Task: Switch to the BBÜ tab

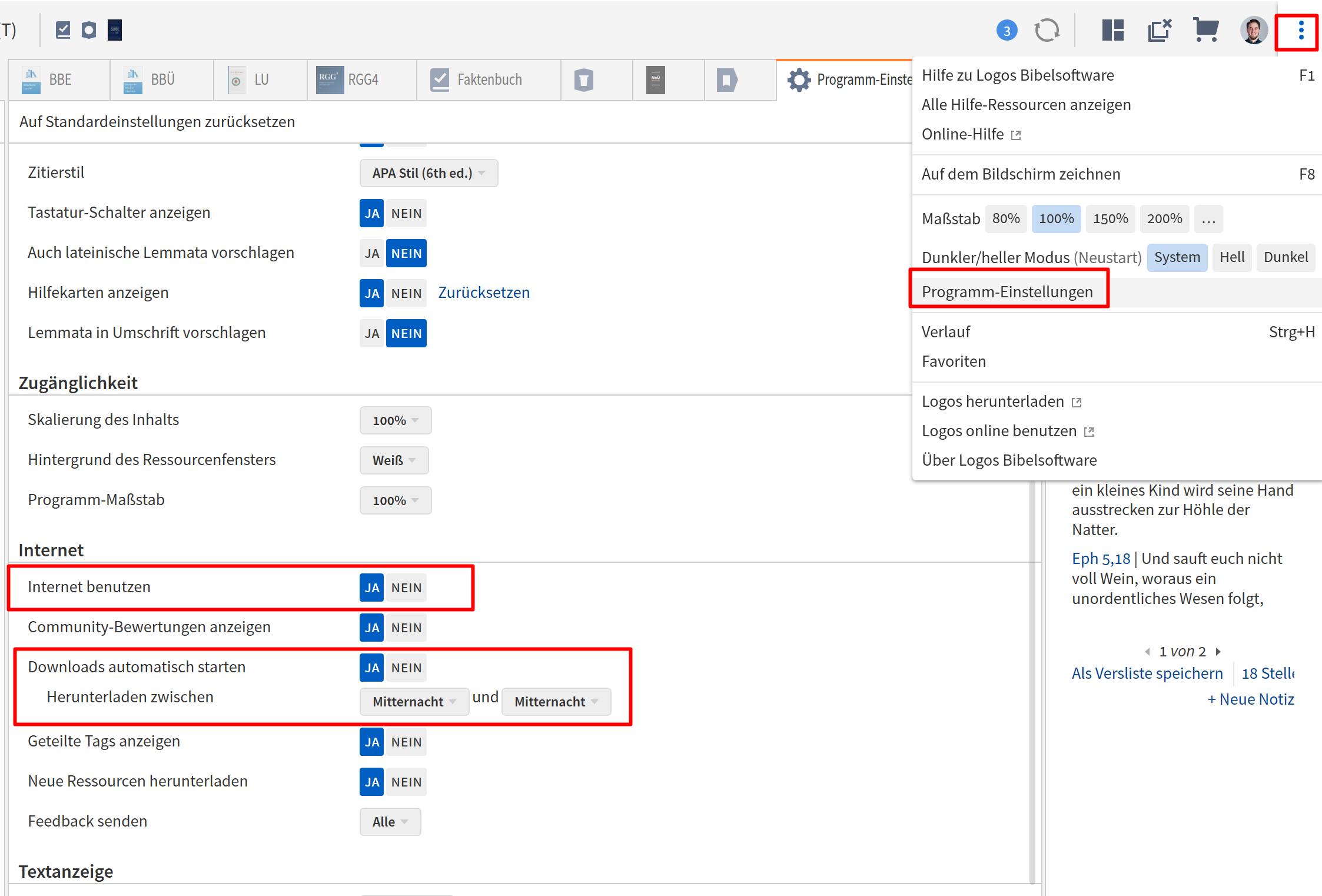Action: tap(162, 80)
